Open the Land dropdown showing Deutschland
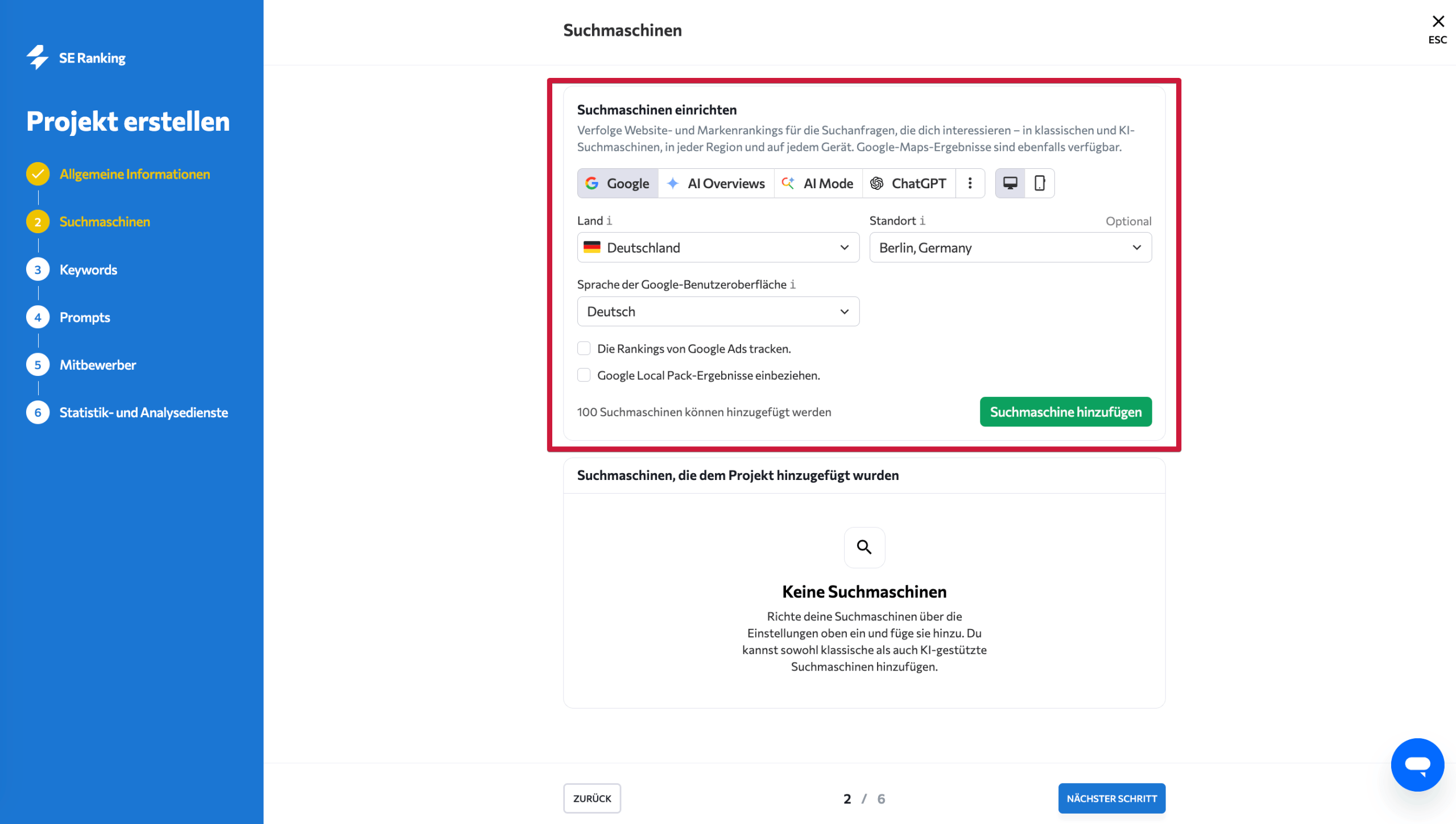This screenshot has height=824, width=1456. [718, 247]
